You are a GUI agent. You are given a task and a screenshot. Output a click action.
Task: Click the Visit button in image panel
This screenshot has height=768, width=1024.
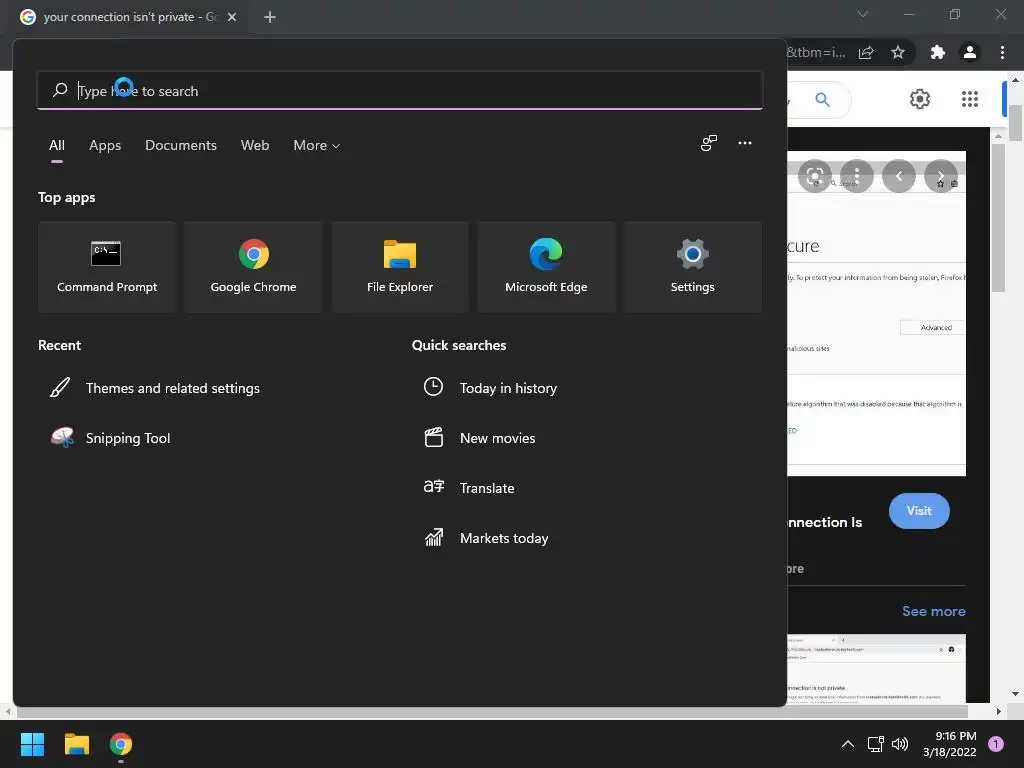[919, 511]
